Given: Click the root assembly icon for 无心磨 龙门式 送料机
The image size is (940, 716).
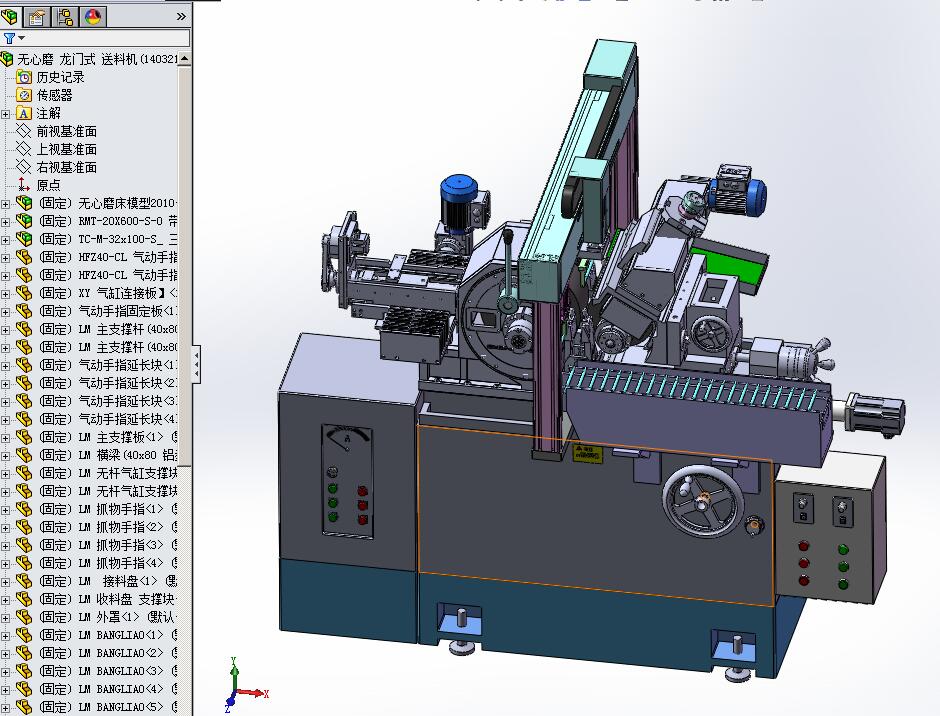Looking at the screenshot, I should [x=7, y=59].
